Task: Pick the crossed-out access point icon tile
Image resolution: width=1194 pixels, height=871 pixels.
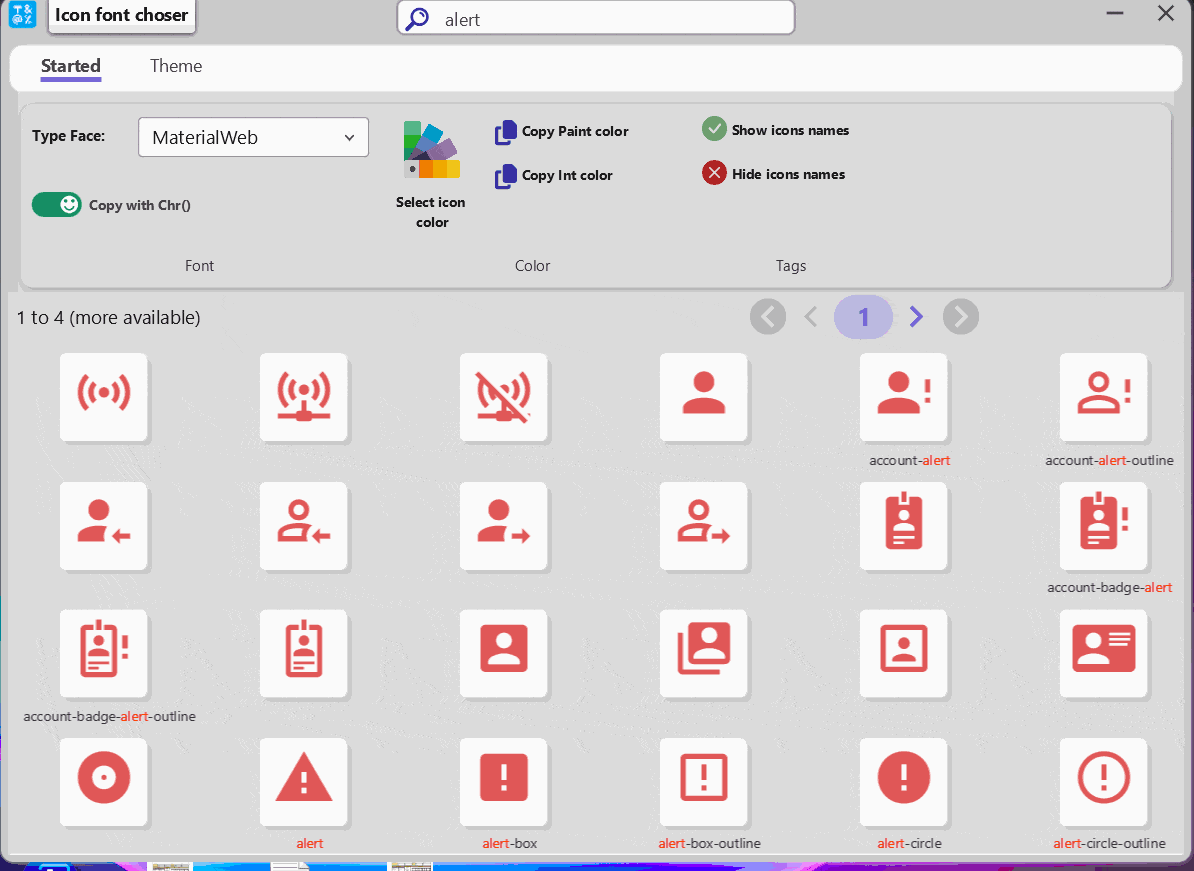Action: (x=503, y=397)
